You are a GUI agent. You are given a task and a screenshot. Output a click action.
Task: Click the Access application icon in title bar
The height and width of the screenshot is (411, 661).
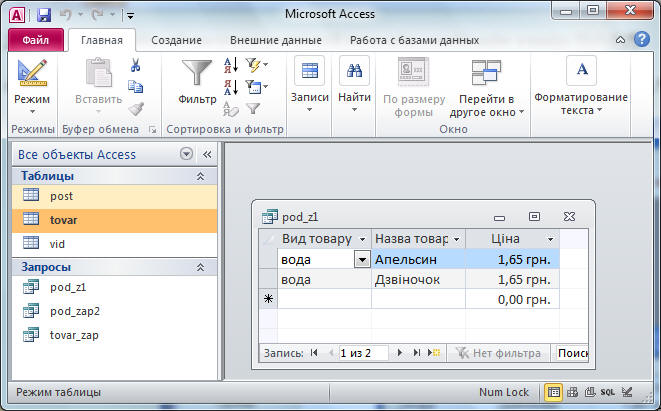17,15
